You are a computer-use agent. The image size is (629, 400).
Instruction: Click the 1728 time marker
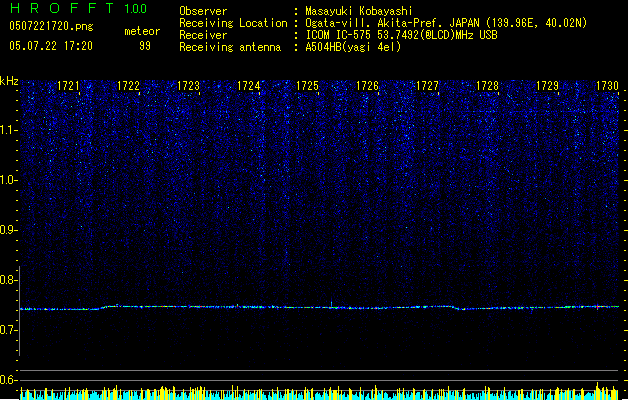click(x=487, y=86)
